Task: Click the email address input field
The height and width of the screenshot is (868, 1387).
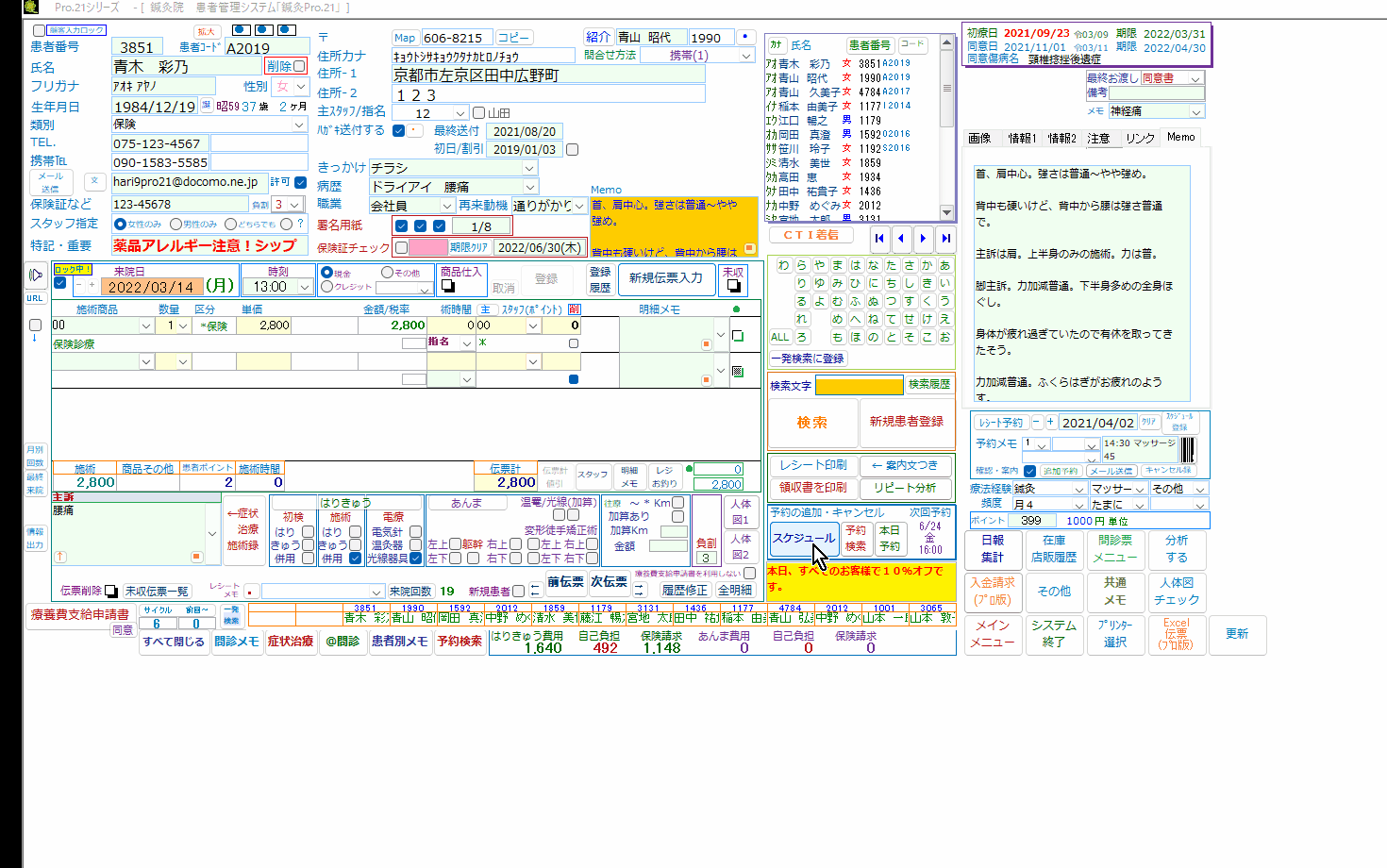Action: (x=188, y=182)
